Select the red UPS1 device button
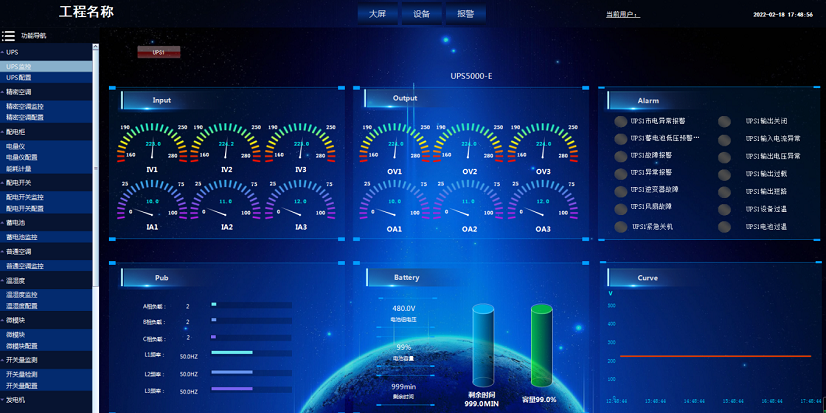 click(159, 52)
